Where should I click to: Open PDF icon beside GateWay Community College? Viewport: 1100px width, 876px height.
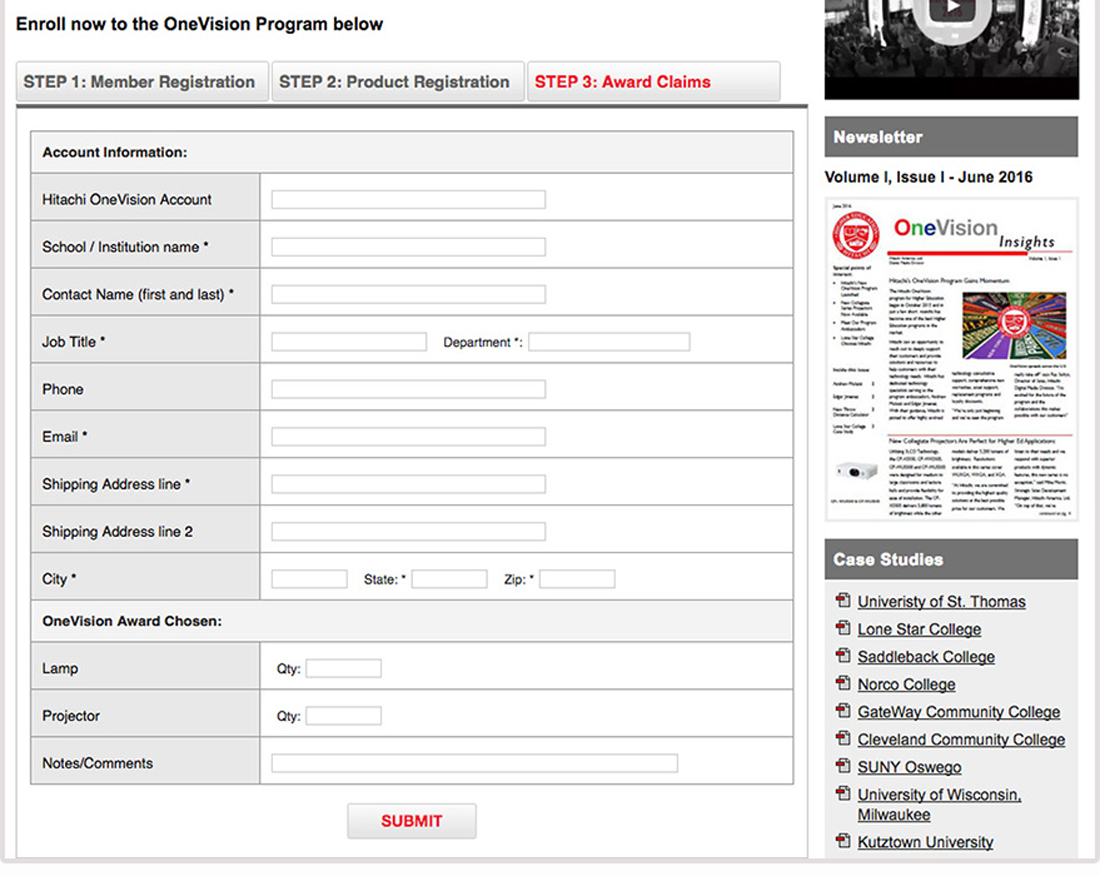click(843, 710)
